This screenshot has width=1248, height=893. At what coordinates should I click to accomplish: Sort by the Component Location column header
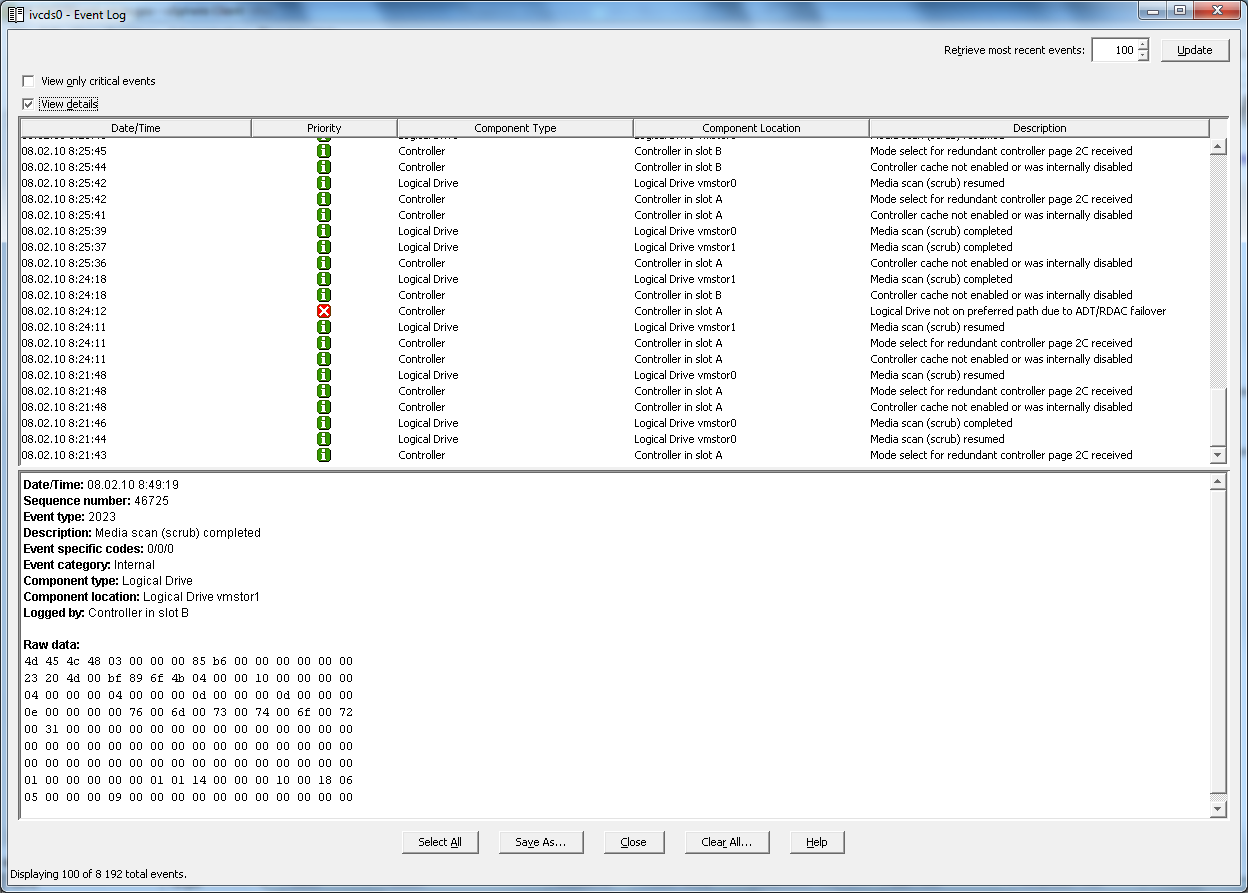751,128
